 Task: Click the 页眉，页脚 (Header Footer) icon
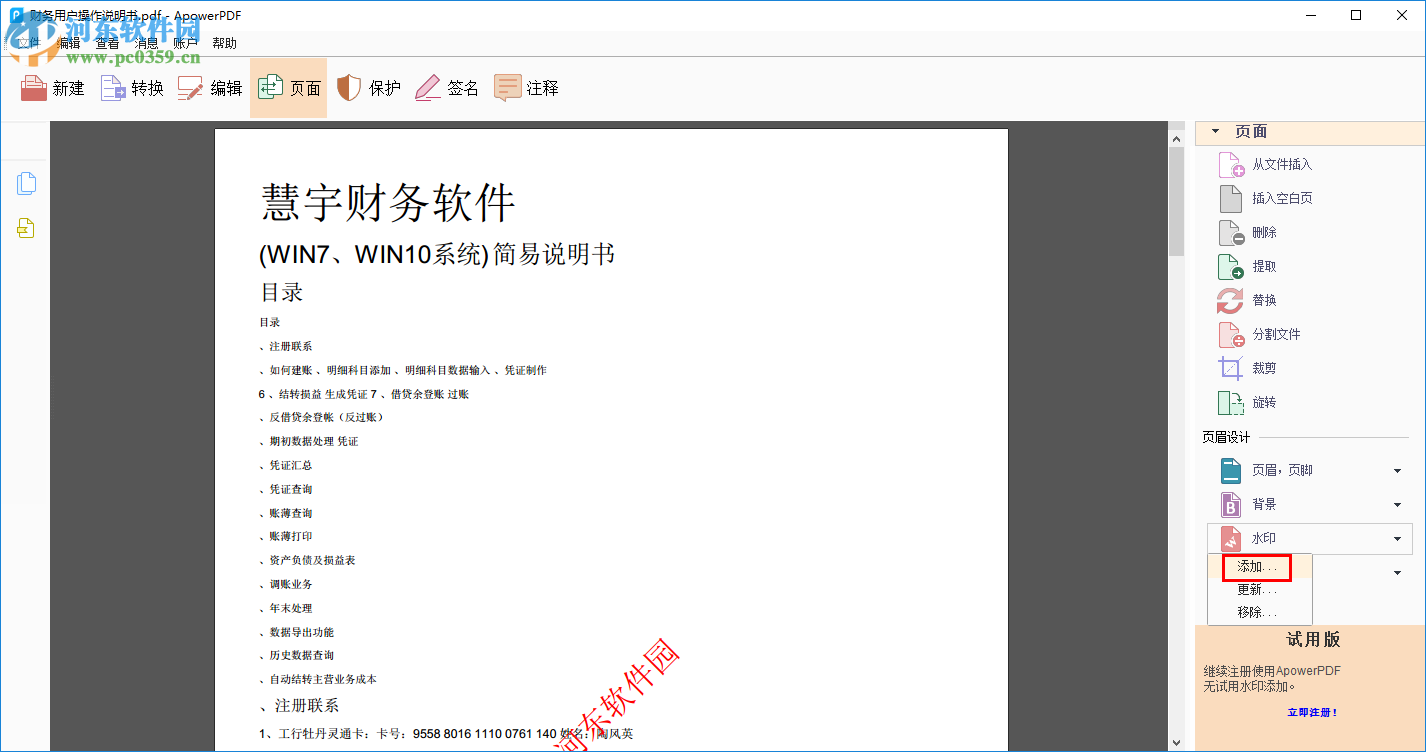(x=1230, y=470)
